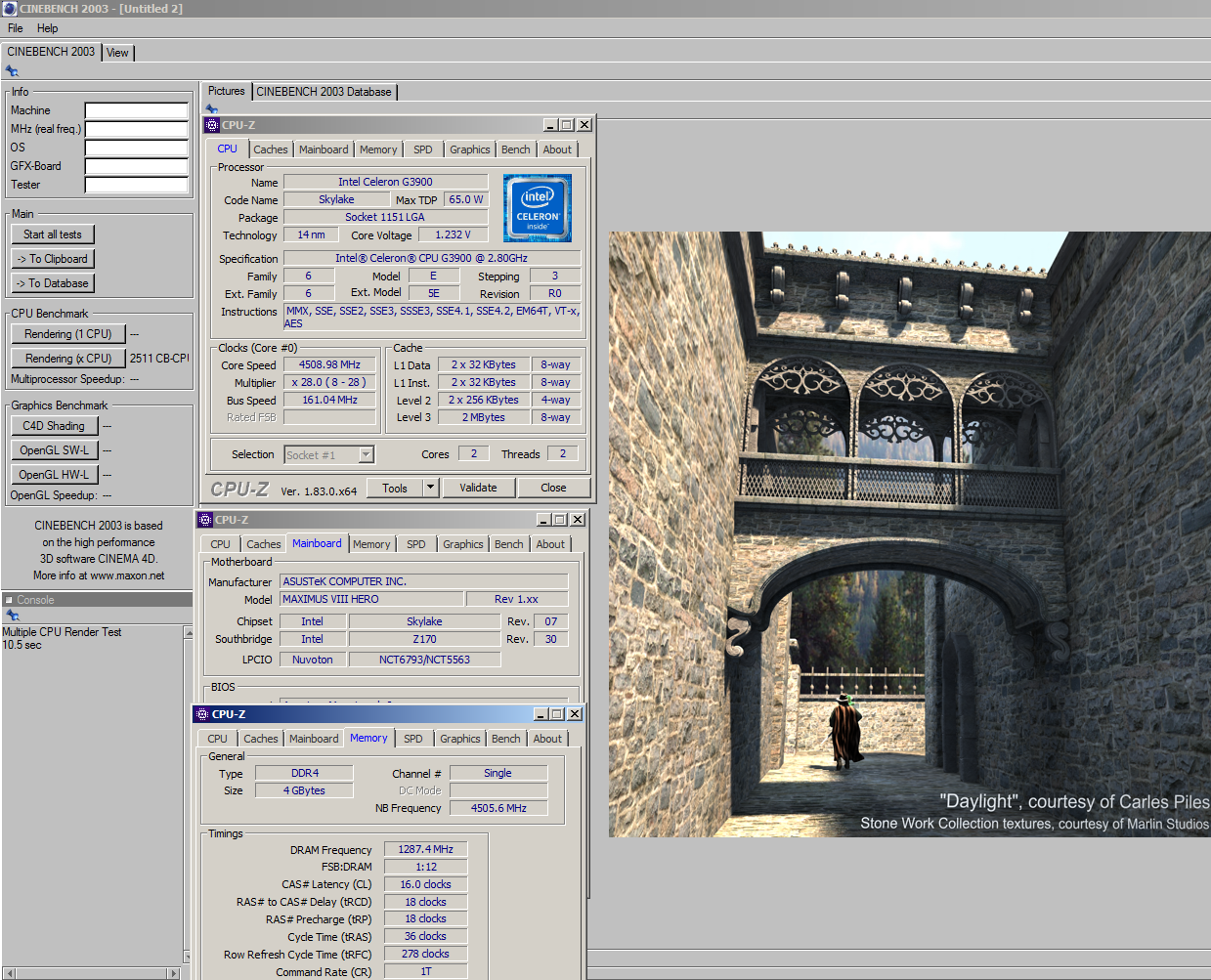The image size is (1211, 980).
Task: Close the Memory CPU-Z window
Action: 575,714
